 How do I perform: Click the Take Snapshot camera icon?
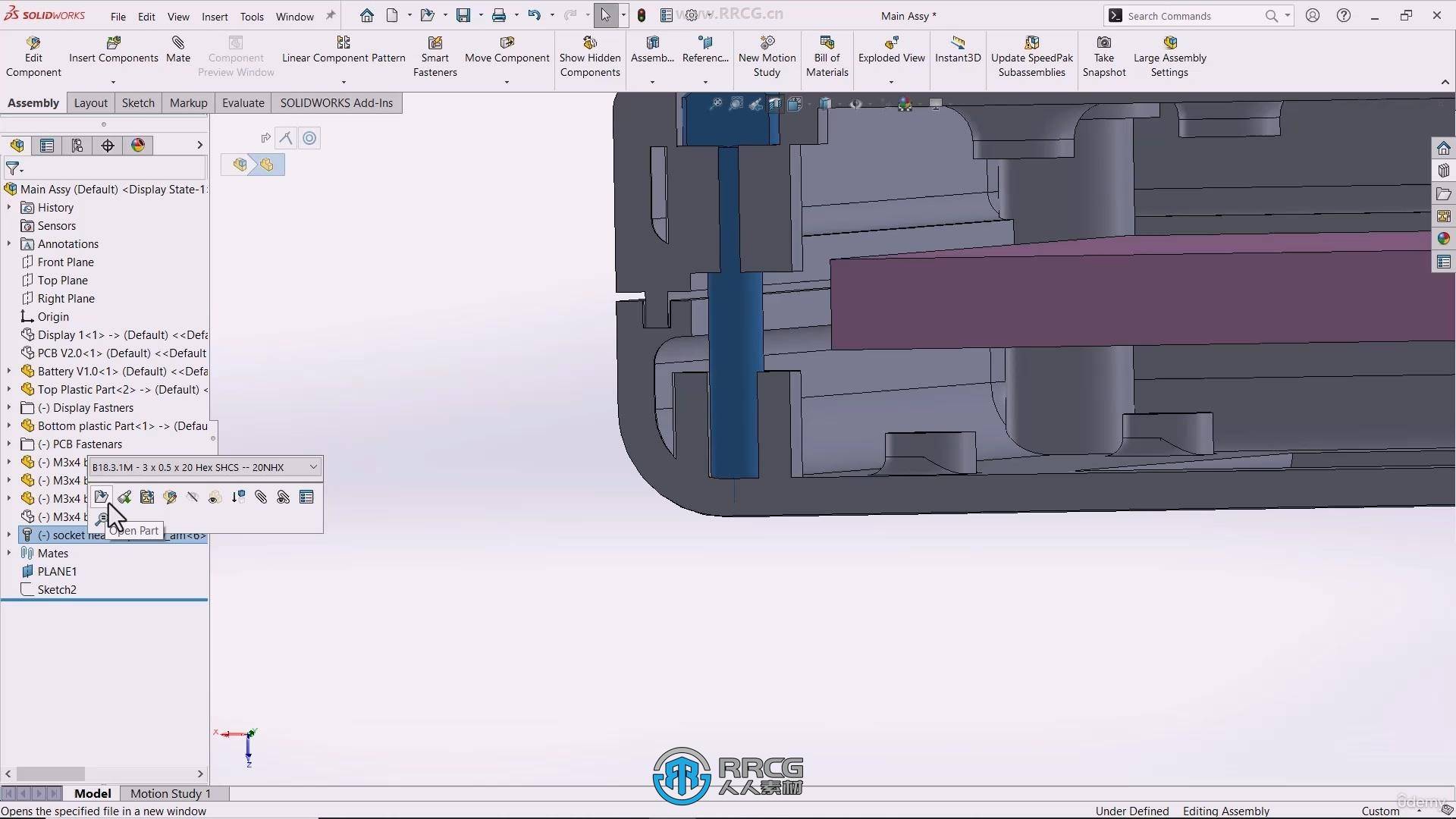pyautogui.click(x=1104, y=42)
